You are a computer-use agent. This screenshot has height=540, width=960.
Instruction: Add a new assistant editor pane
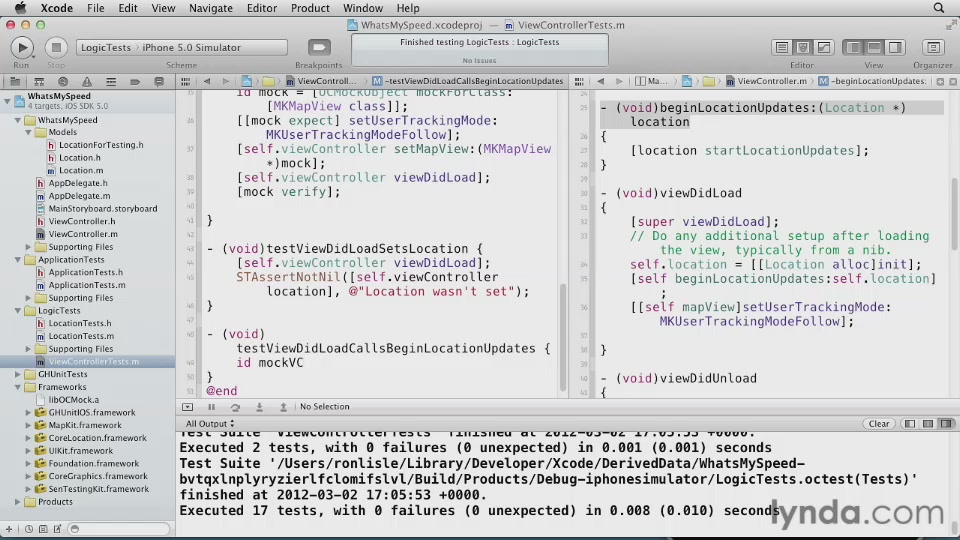point(940,81)
